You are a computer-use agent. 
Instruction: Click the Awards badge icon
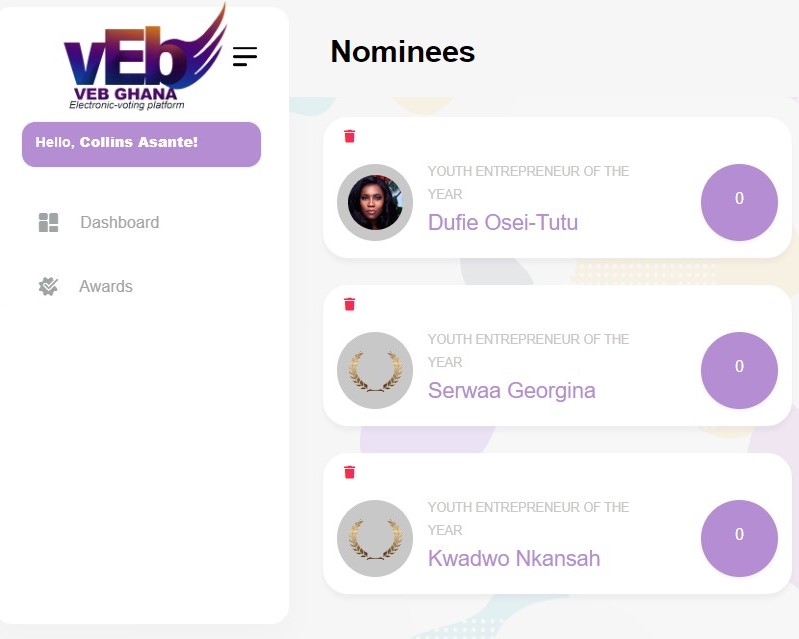point(48,287)
